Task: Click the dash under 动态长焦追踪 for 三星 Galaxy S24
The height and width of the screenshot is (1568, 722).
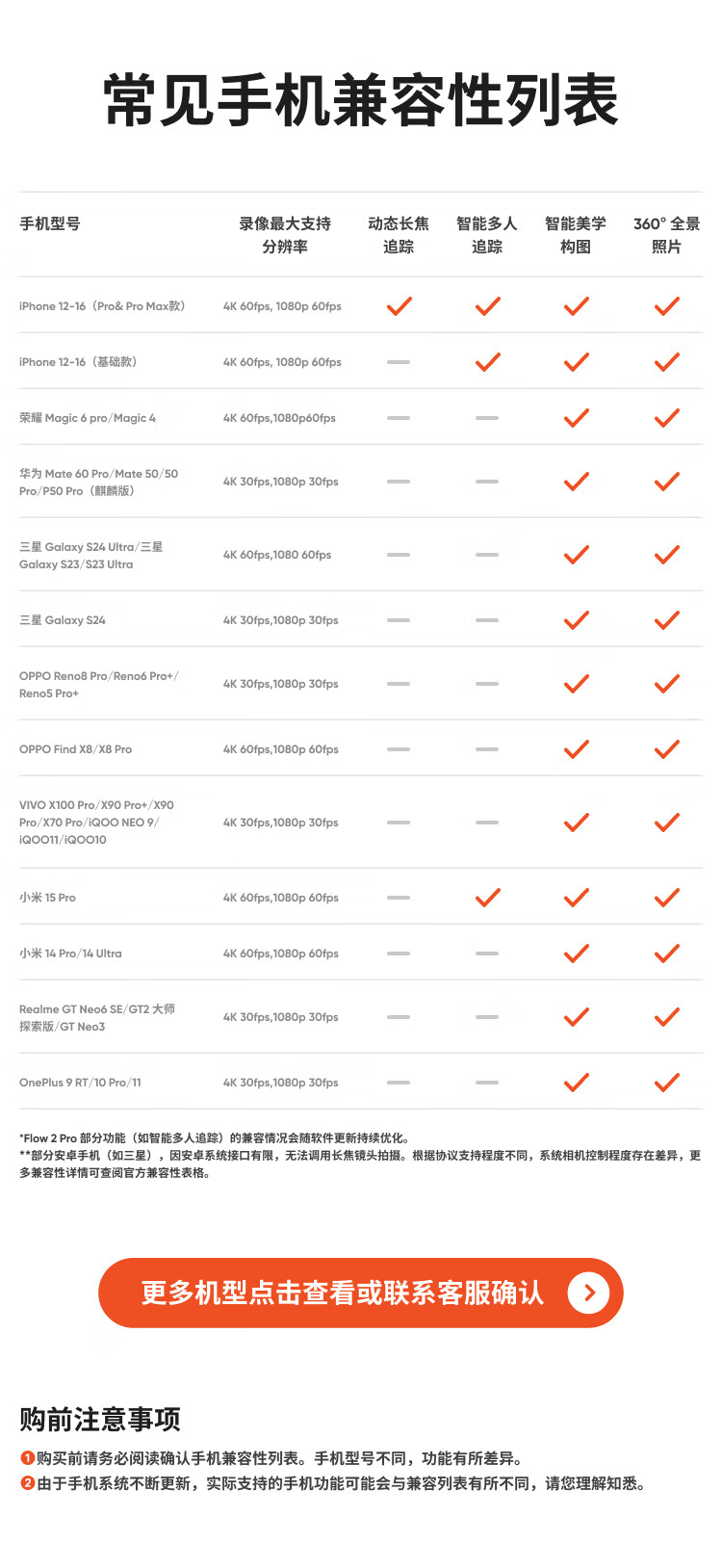Action: click(399, 620)
